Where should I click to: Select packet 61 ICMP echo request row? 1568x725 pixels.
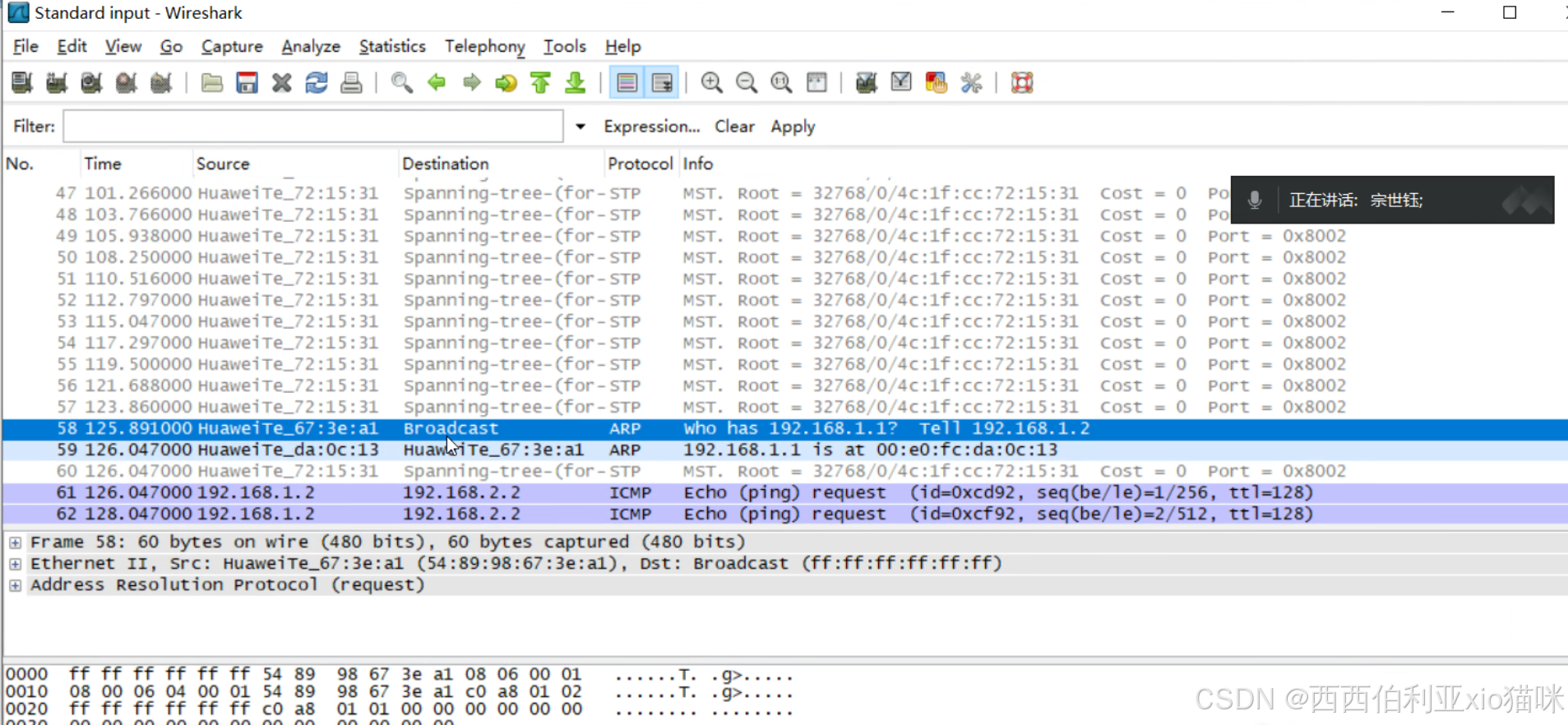tap(785, 492)
